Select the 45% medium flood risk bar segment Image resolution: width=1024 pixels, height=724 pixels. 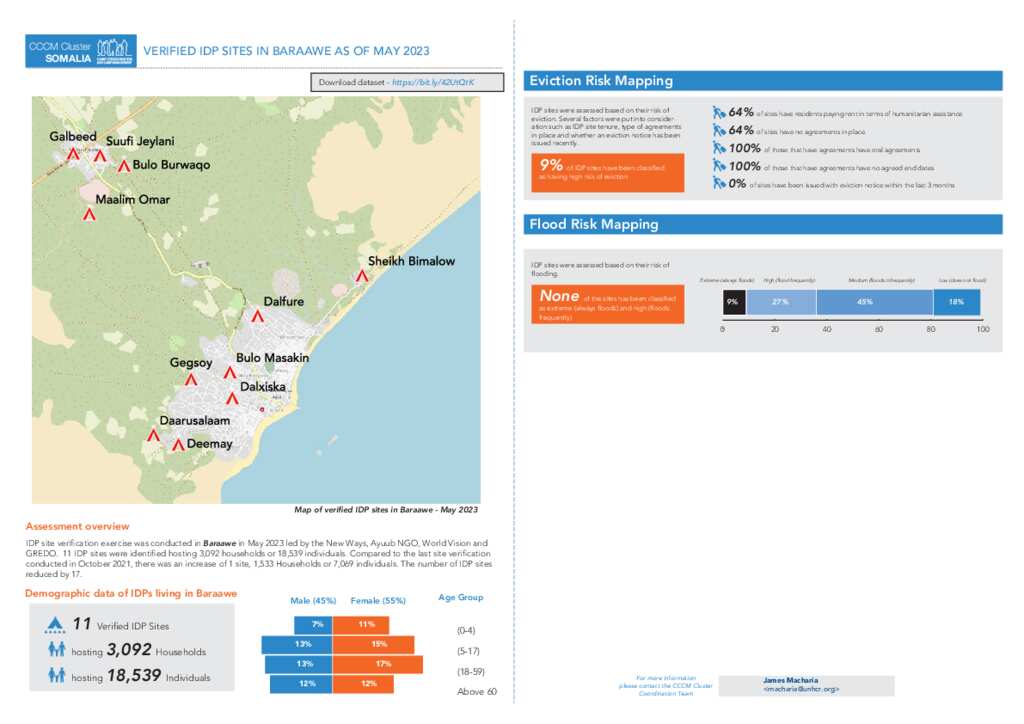(873, 301)
